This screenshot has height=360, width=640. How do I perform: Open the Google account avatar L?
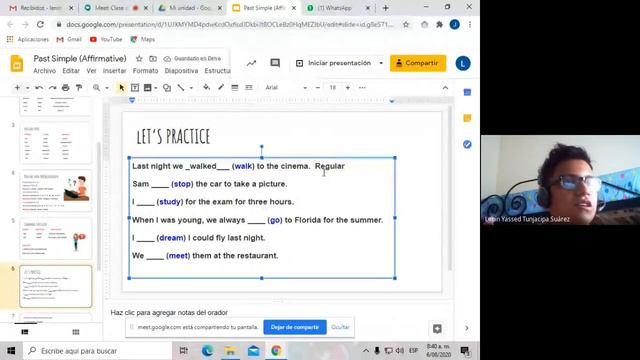463,64
